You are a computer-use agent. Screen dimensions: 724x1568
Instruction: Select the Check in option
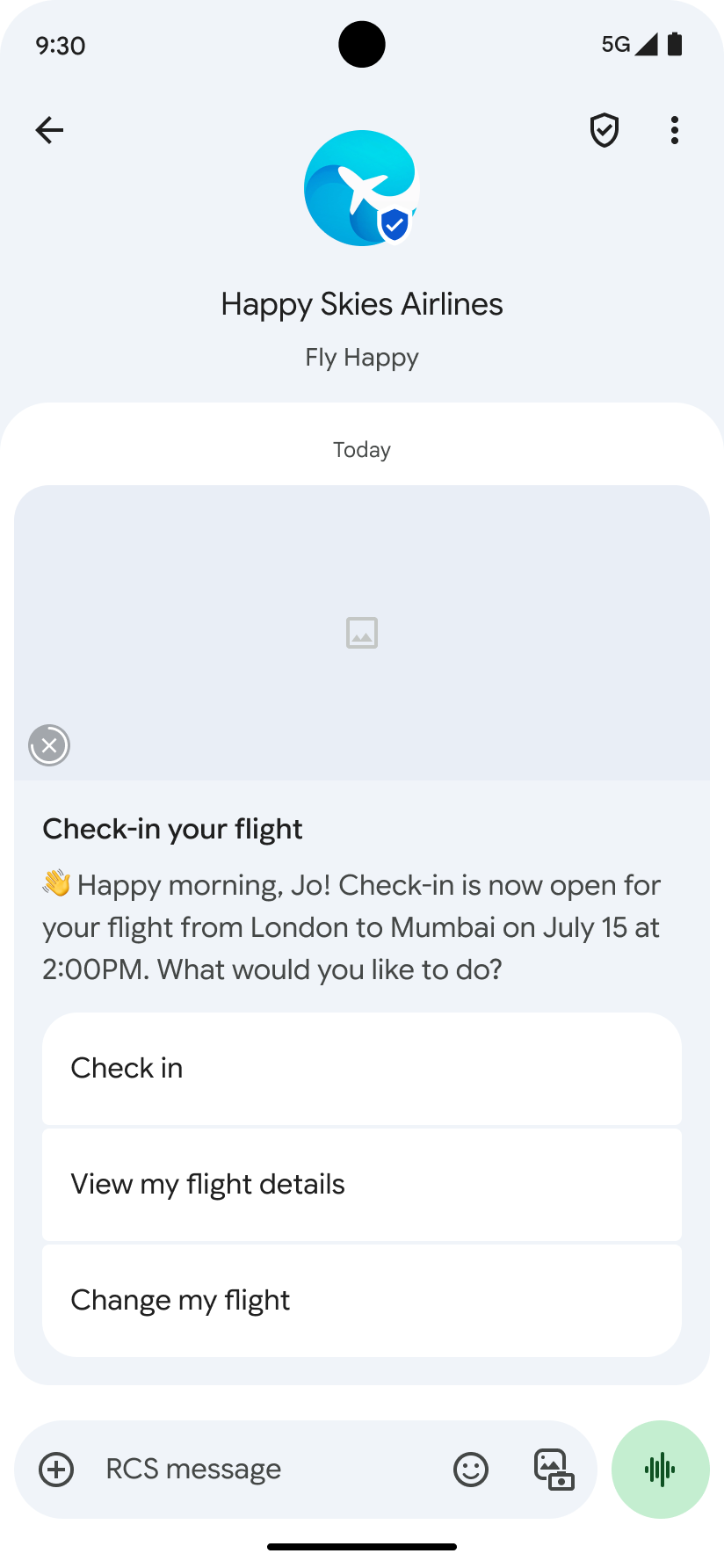pyautogui.click(x=362, y=1068)
